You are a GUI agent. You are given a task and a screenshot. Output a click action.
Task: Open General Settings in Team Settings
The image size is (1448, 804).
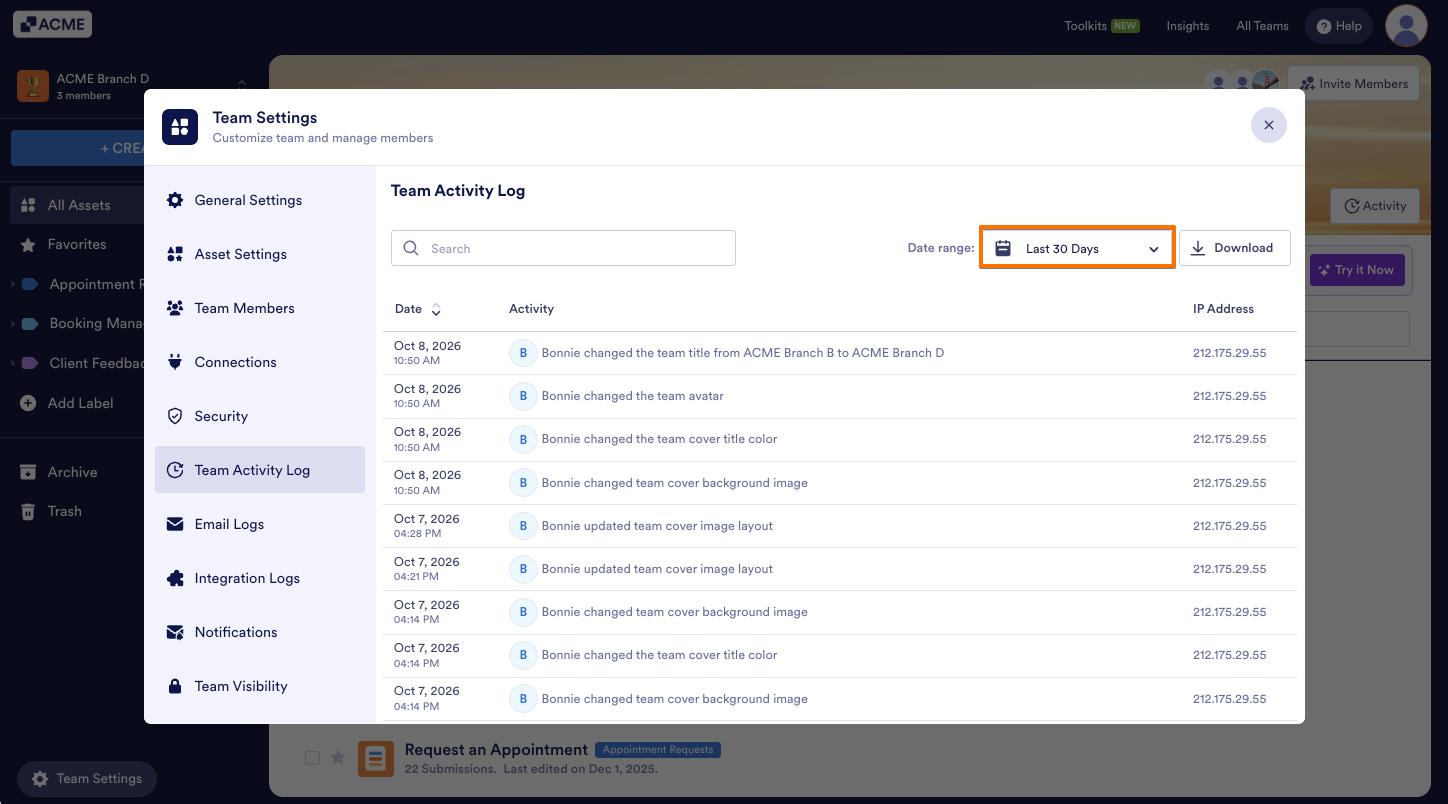pos(260,200)
